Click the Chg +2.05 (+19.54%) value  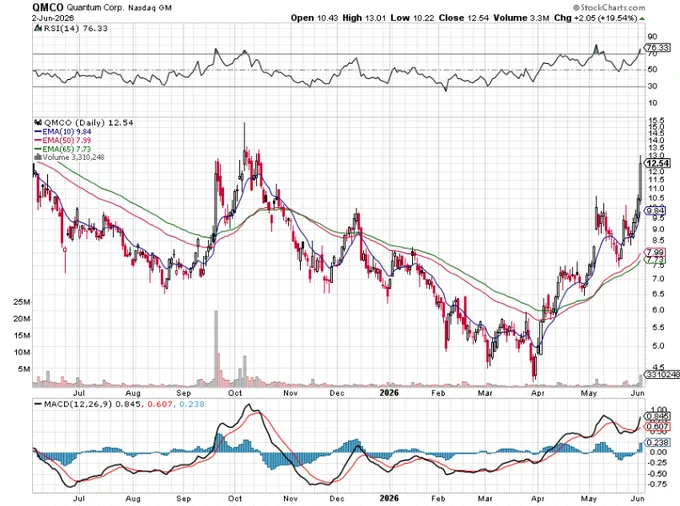point(595,18)
